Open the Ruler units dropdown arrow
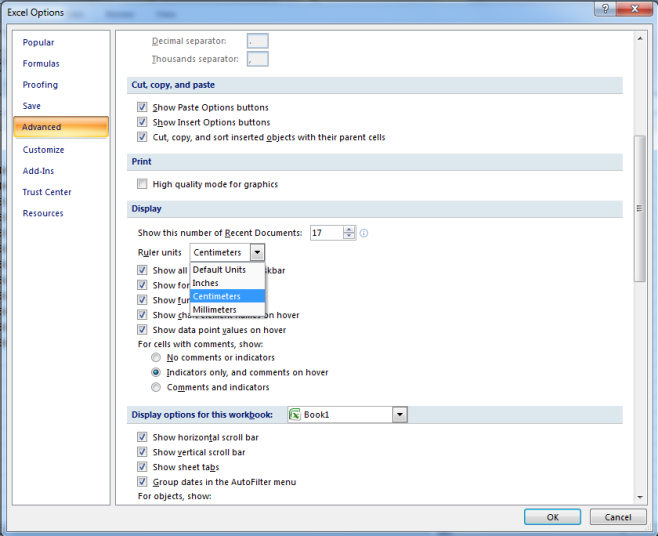Screen dimensions: 658x536 [x=257, y=253]
